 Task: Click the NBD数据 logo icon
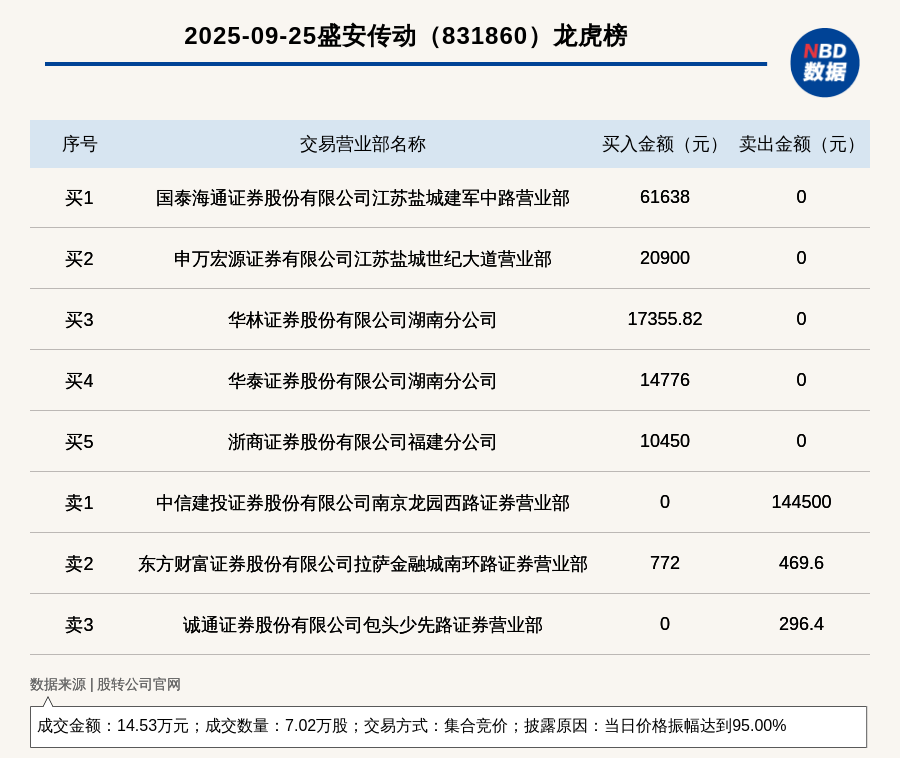(x=824, y=62)
